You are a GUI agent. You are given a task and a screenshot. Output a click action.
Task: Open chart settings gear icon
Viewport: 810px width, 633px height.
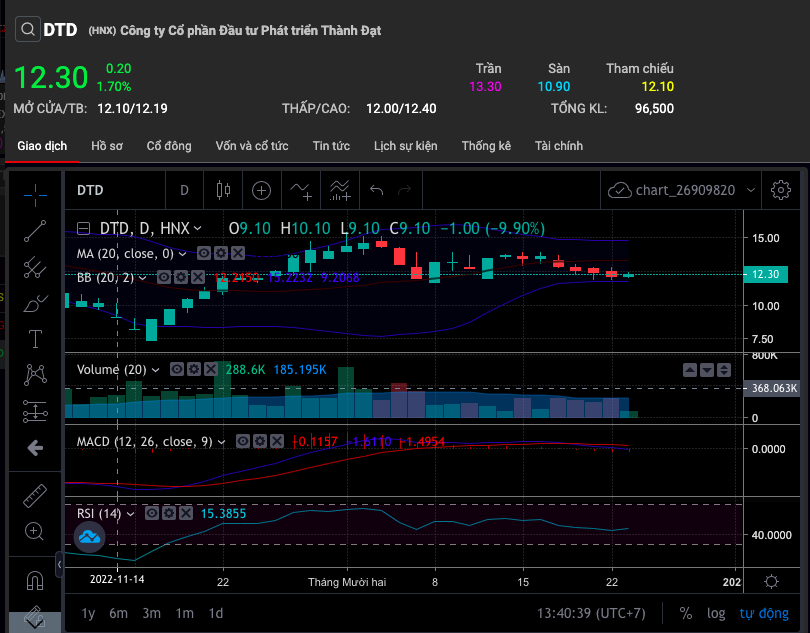[781, 190]
